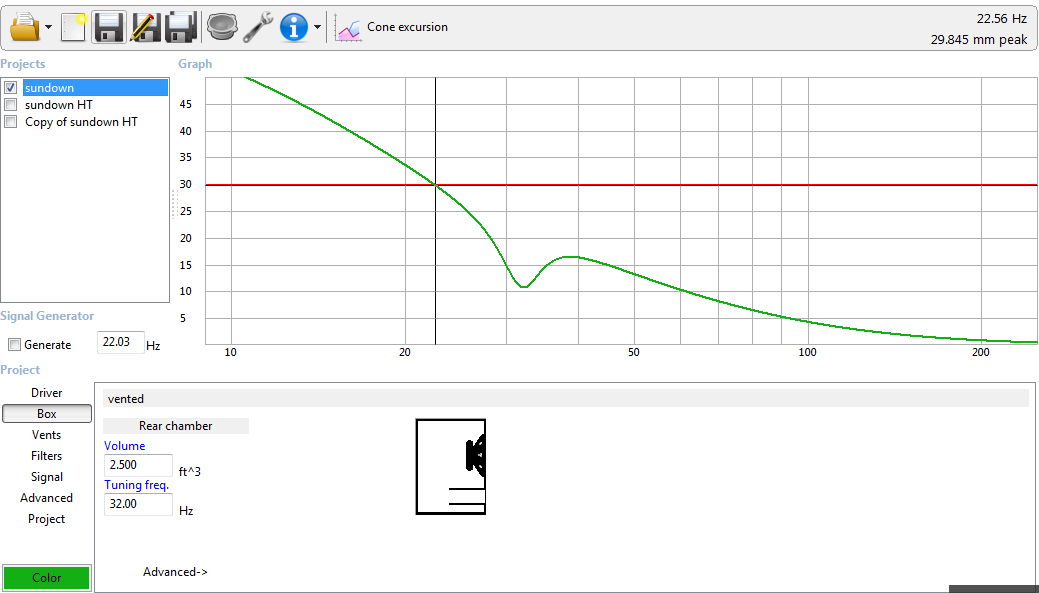This screenshot has width=1039, height=593.
Task: Click the blue info icon
Action: [x=294, y=28]
